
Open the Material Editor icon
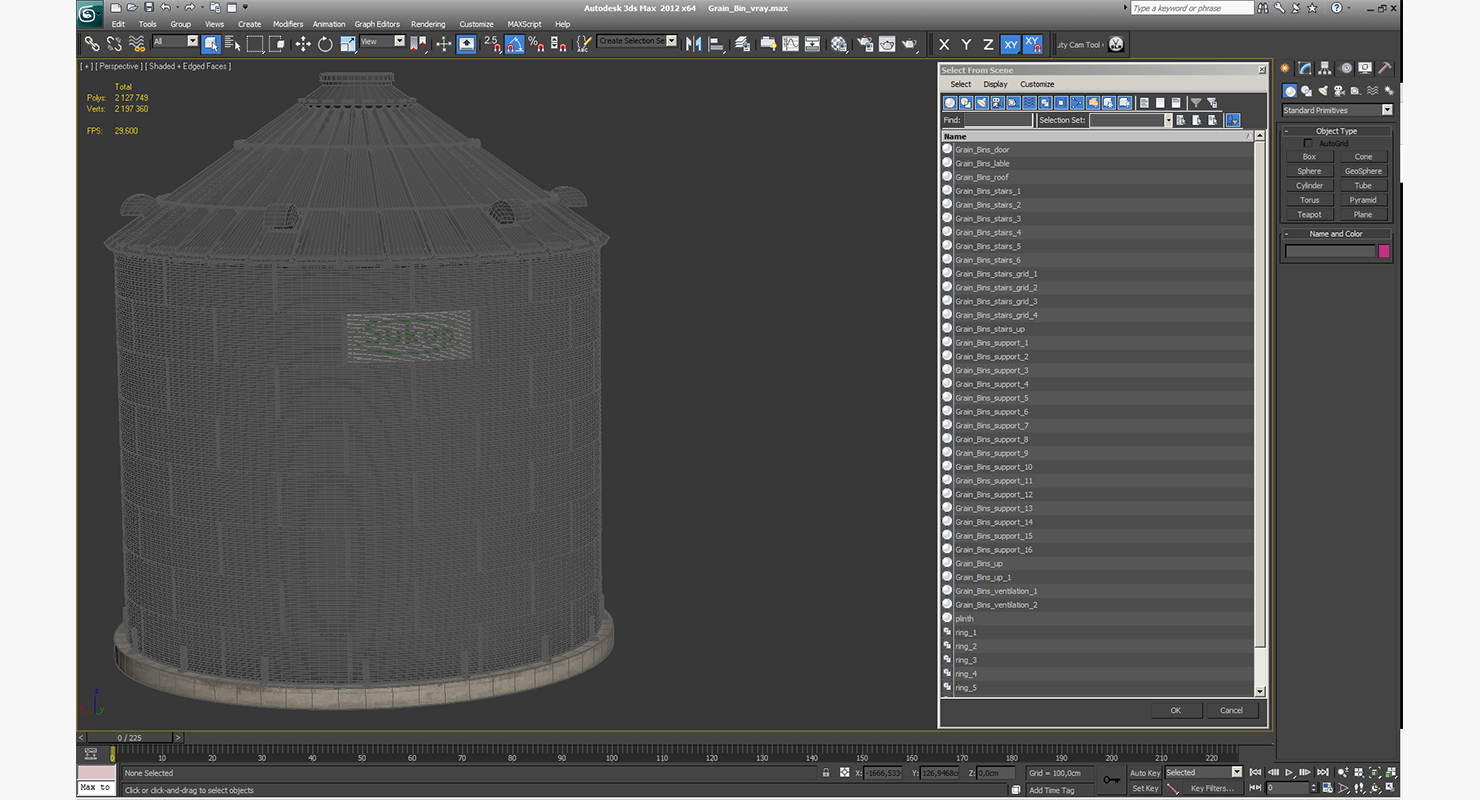839,44
